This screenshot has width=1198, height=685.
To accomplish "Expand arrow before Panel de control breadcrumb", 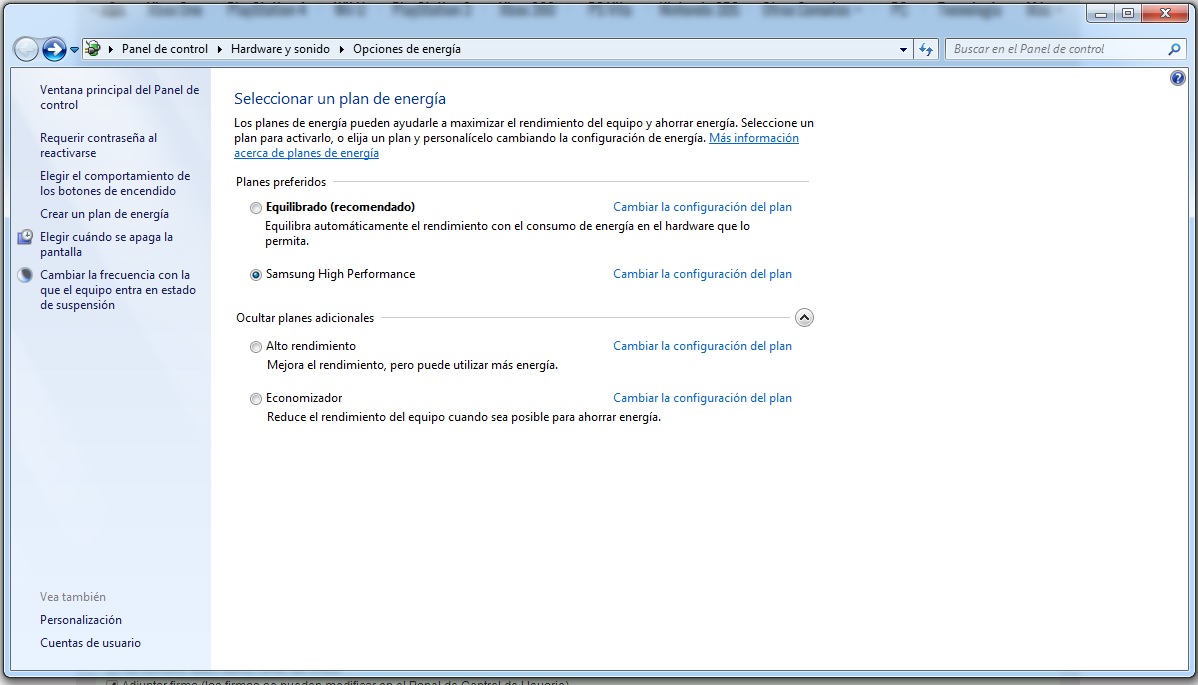I will tap(111, 50).
